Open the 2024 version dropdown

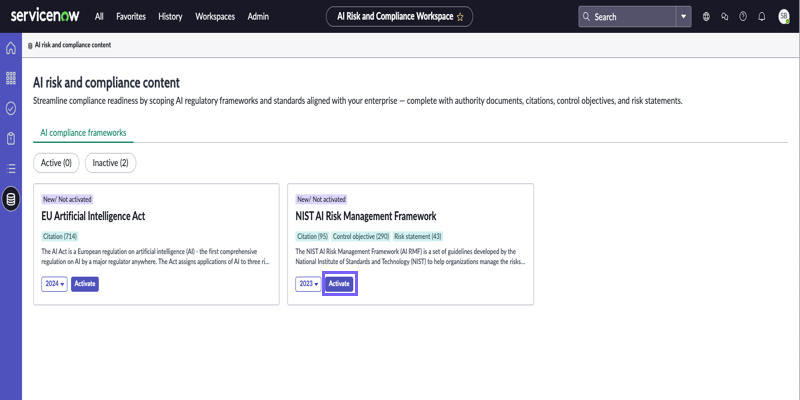(54, 284)
